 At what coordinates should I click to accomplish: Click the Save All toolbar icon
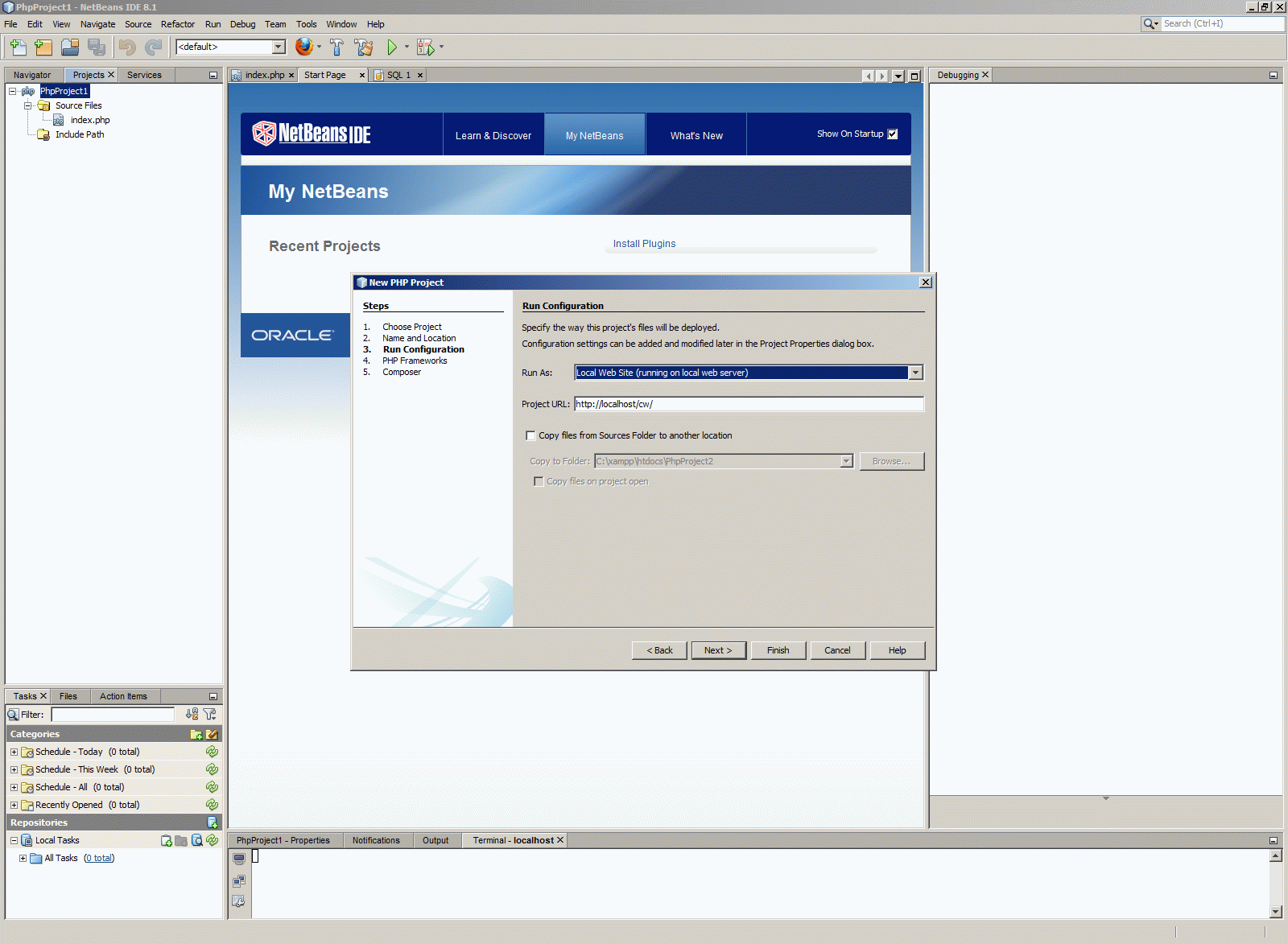[97, 47]
